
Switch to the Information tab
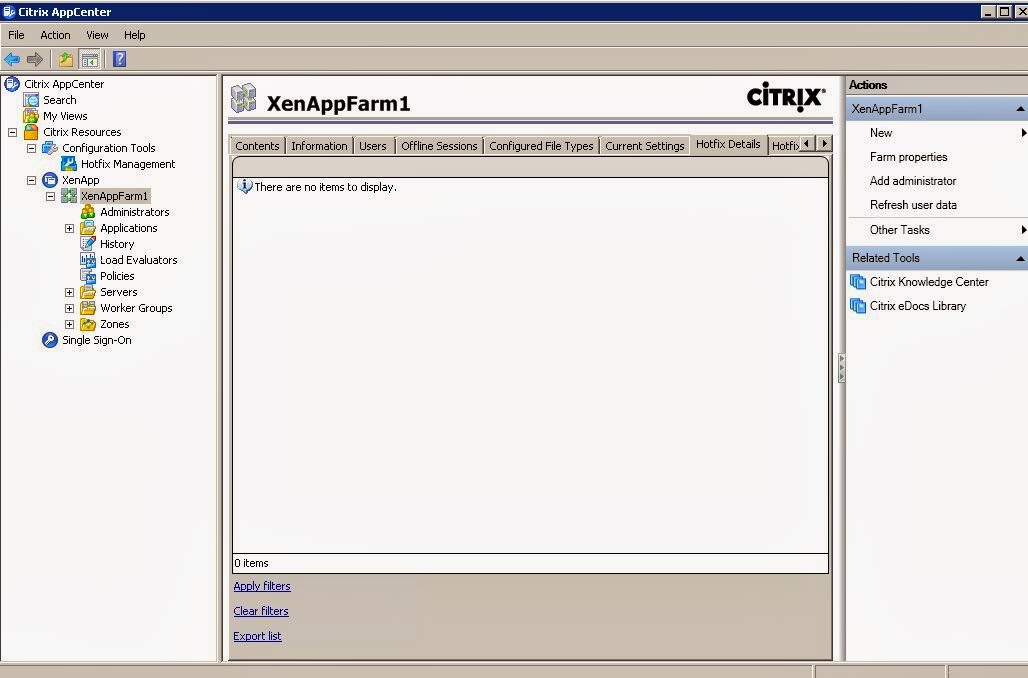click(x=319, y=146)
